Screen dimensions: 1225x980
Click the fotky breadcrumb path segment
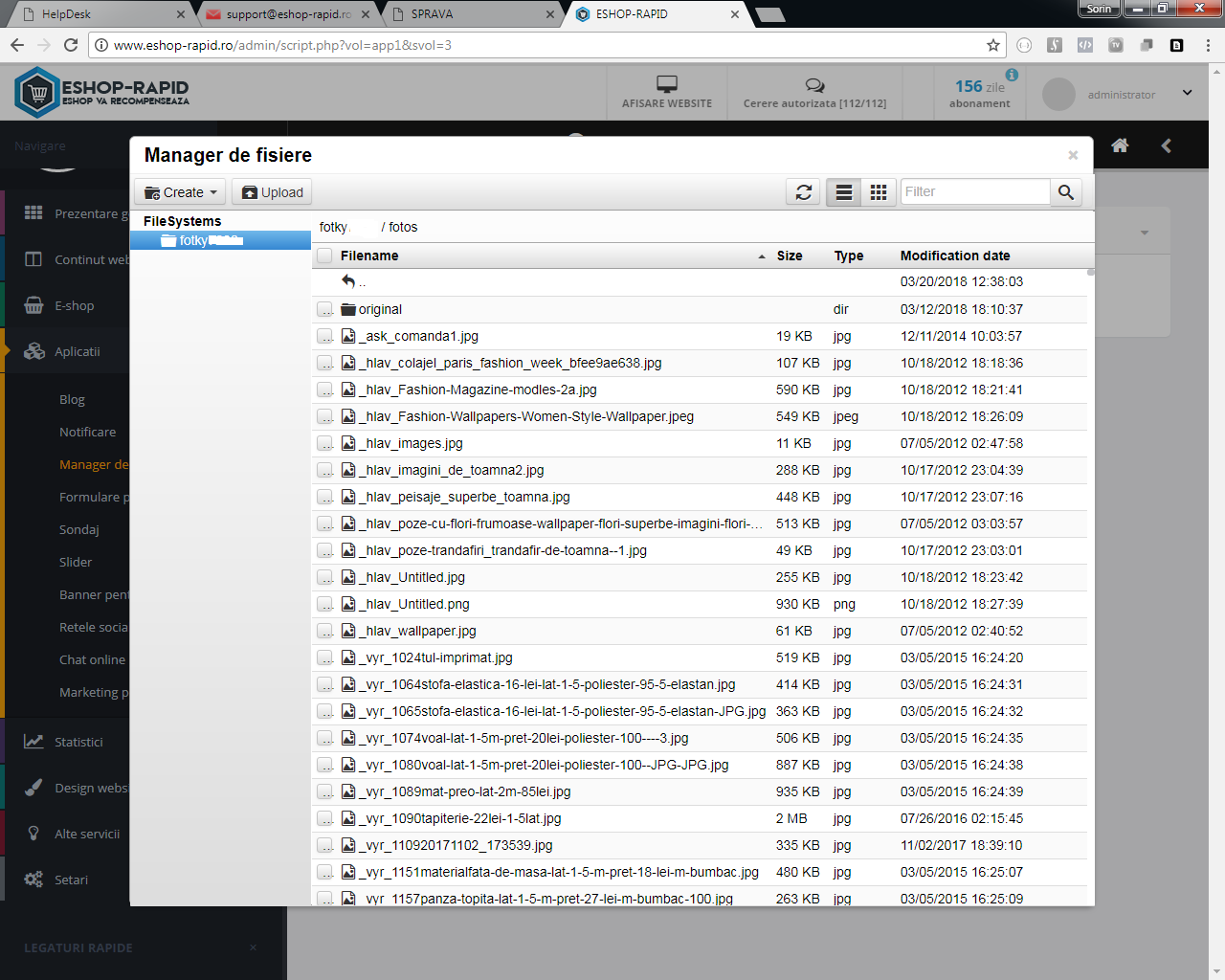coord(334,227)
